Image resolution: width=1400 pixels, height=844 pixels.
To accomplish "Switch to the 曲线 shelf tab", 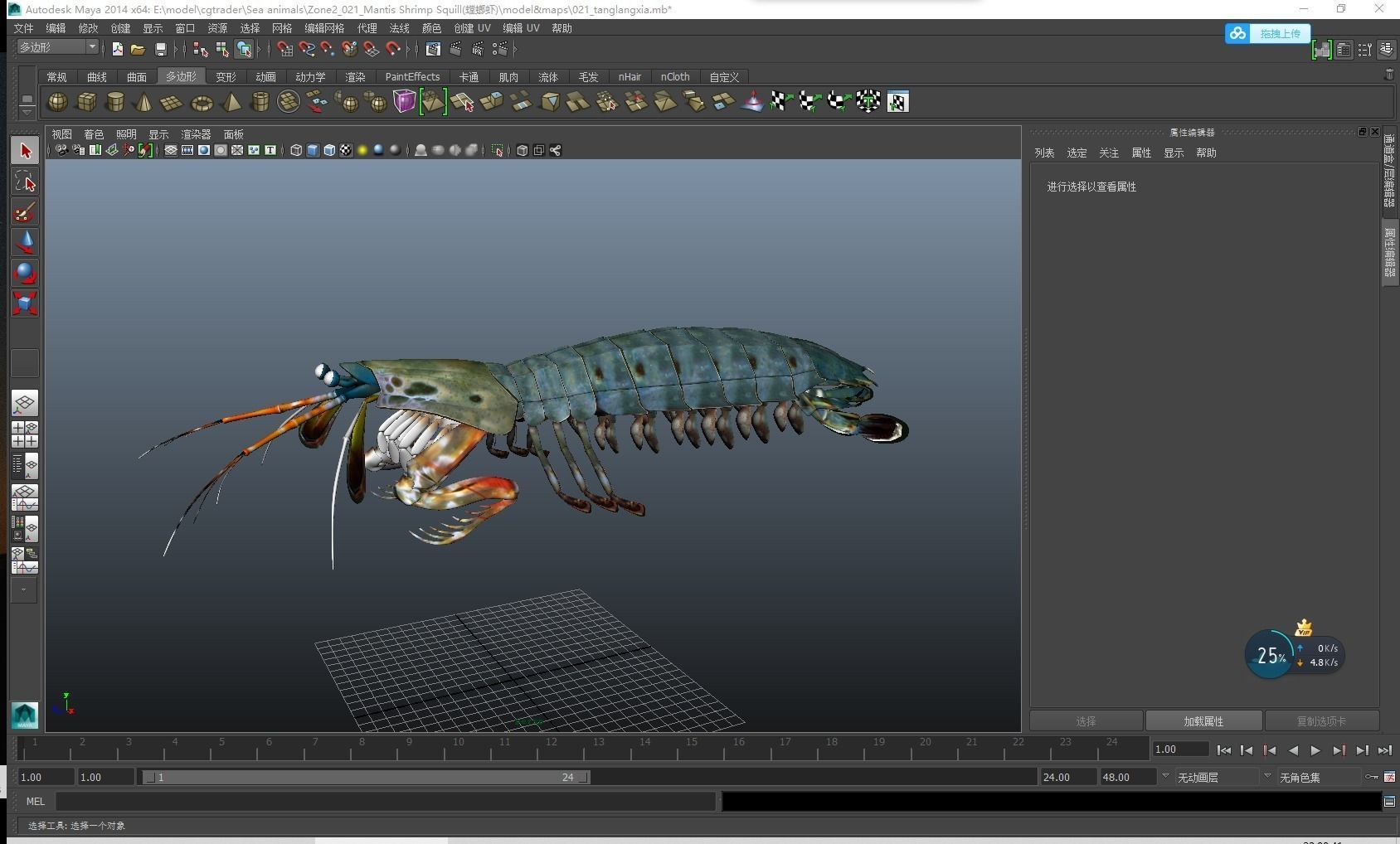I will (x=97, y=76).
